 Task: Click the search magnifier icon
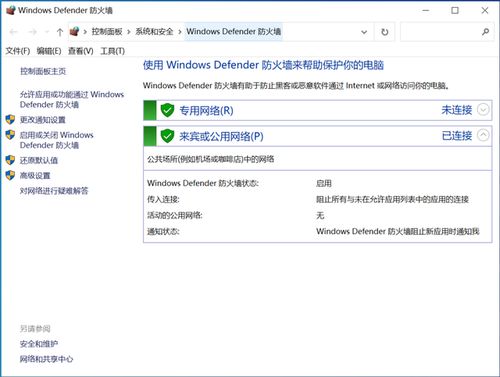[x=485, y=32]
